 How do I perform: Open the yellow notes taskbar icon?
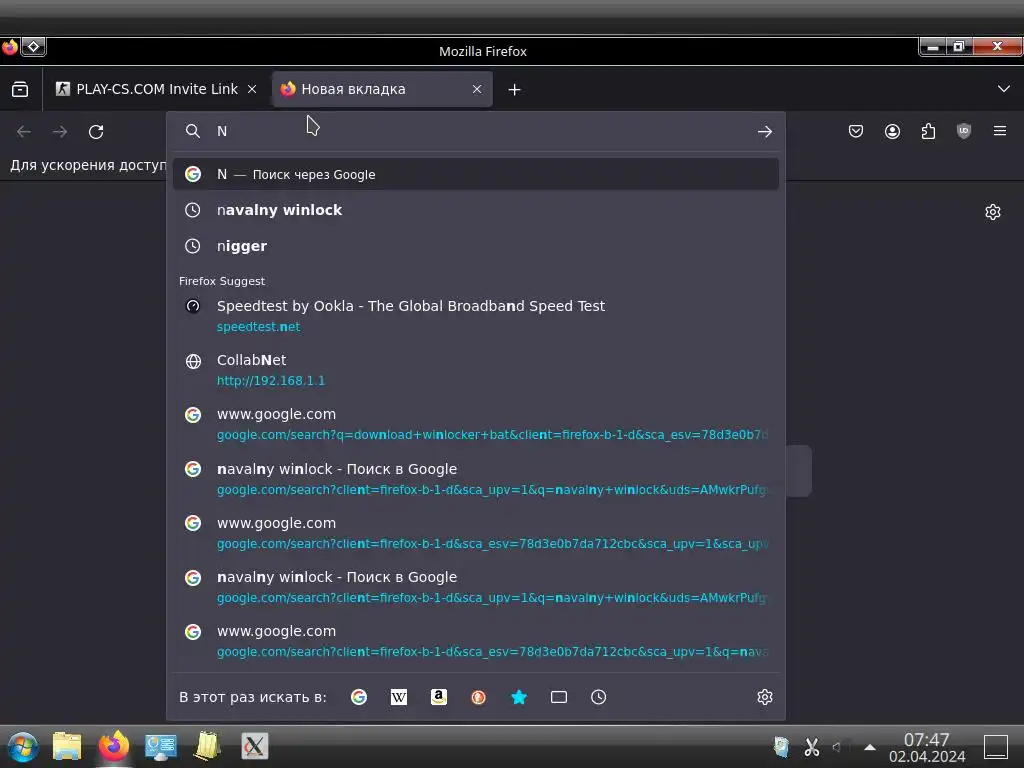pyautogui.click(x=208, y=746)
